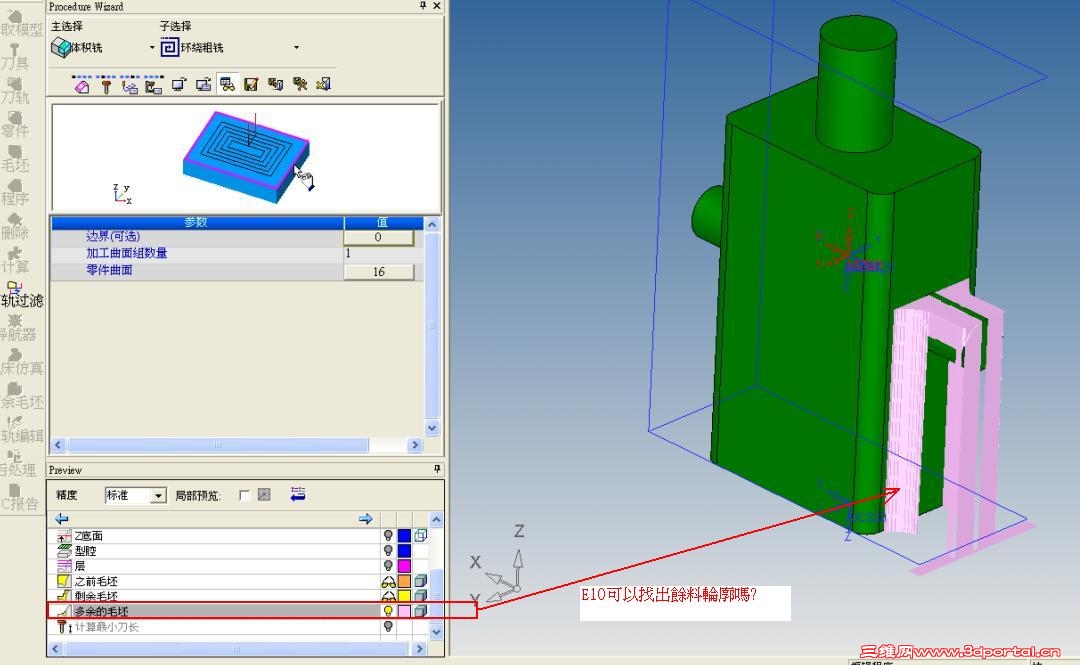Click the orange color swatch for 之前毛坯
The image size is (1080, 665).
[404, 581]
